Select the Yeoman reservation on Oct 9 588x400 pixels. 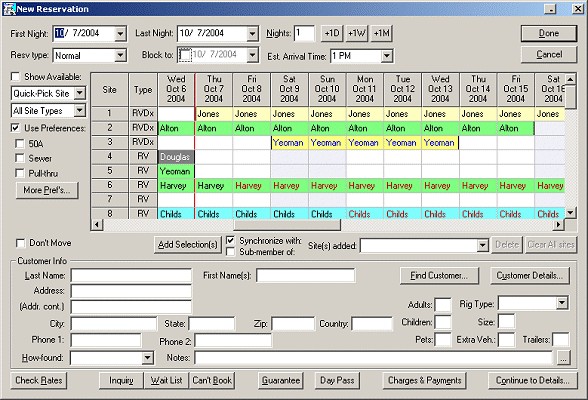tap(289, 142)
